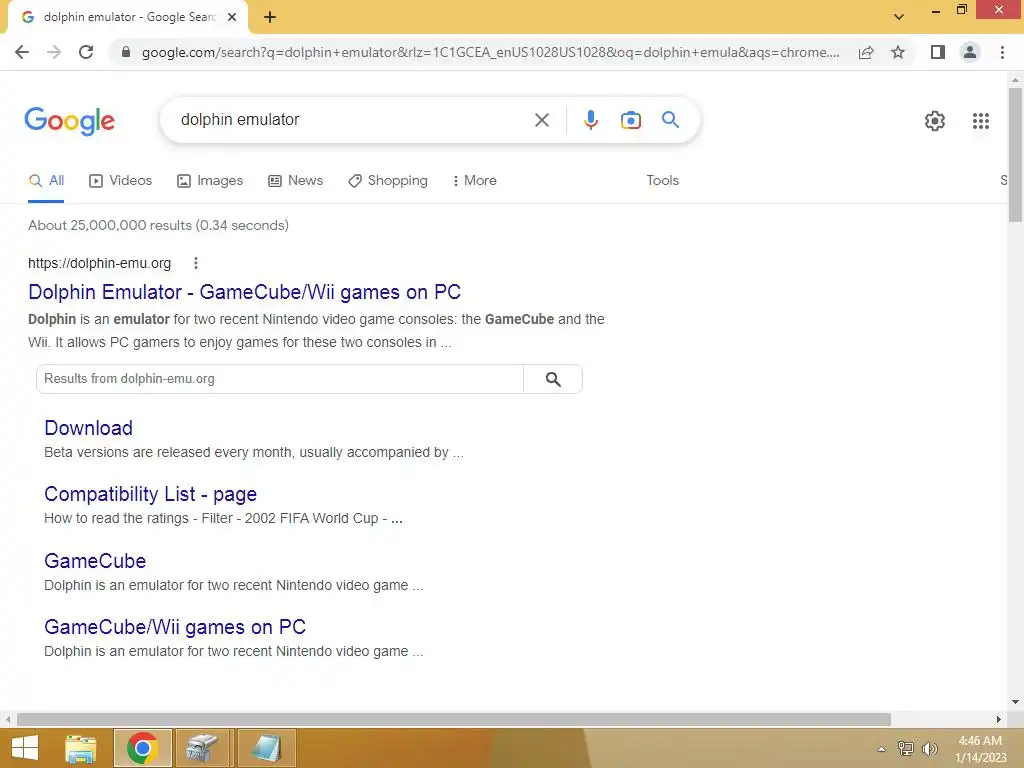Open the Google apps grid
The height and width of the screenshot is (768, 1024).
tap(980, 121)
